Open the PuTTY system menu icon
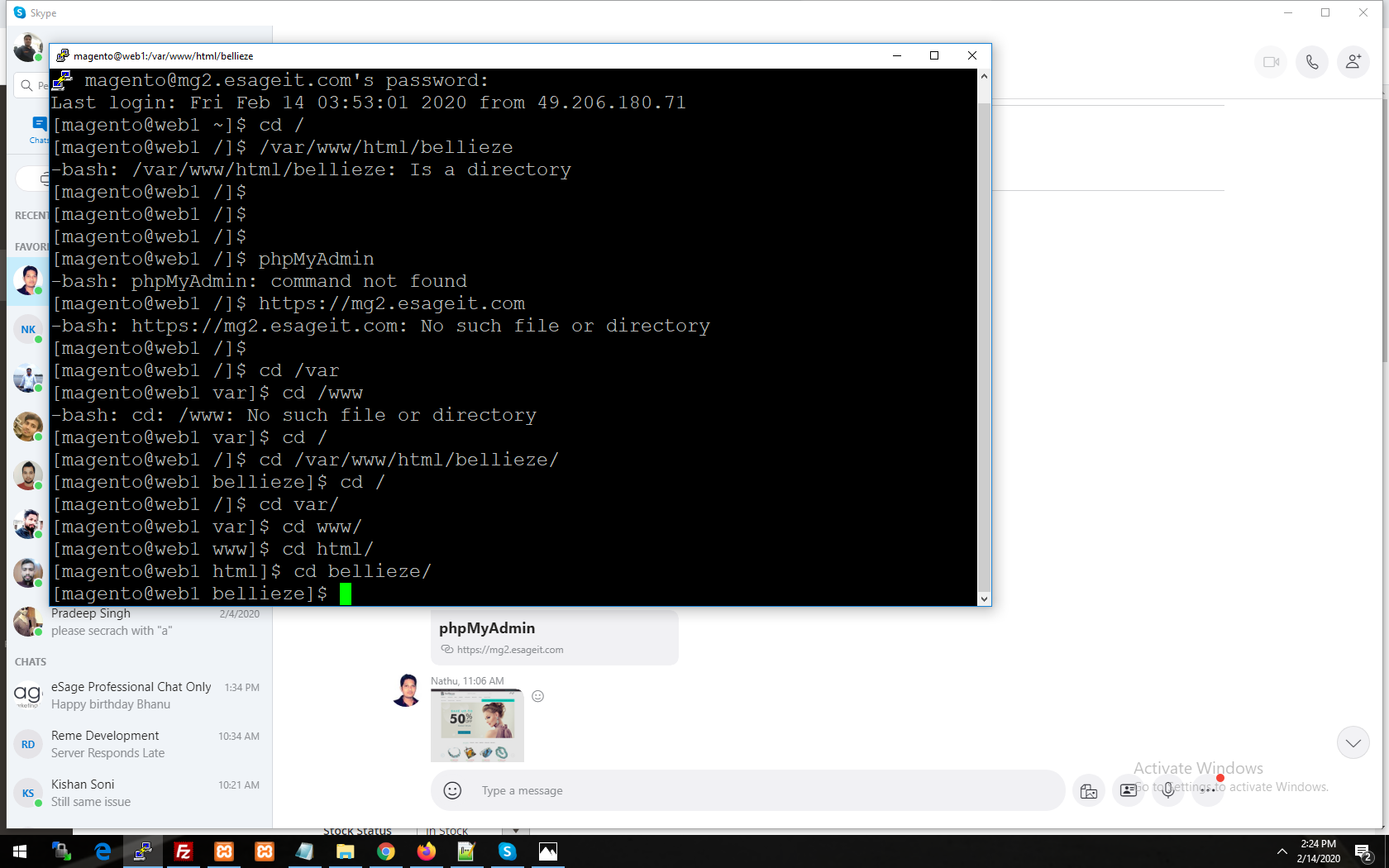Viewport: 1389px width, 868px height. click(x=62, y=55)
